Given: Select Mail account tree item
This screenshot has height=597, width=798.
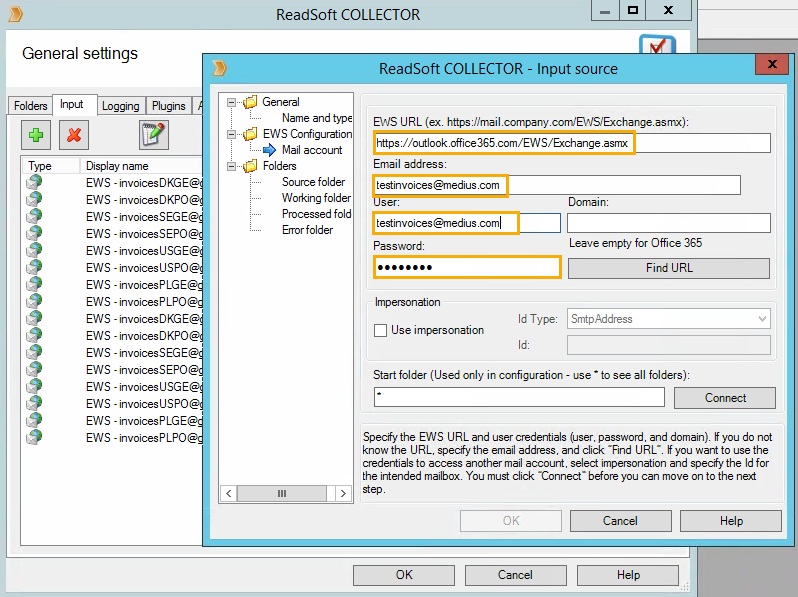Looking at the screenshot, I should click(x=312, y=150).
